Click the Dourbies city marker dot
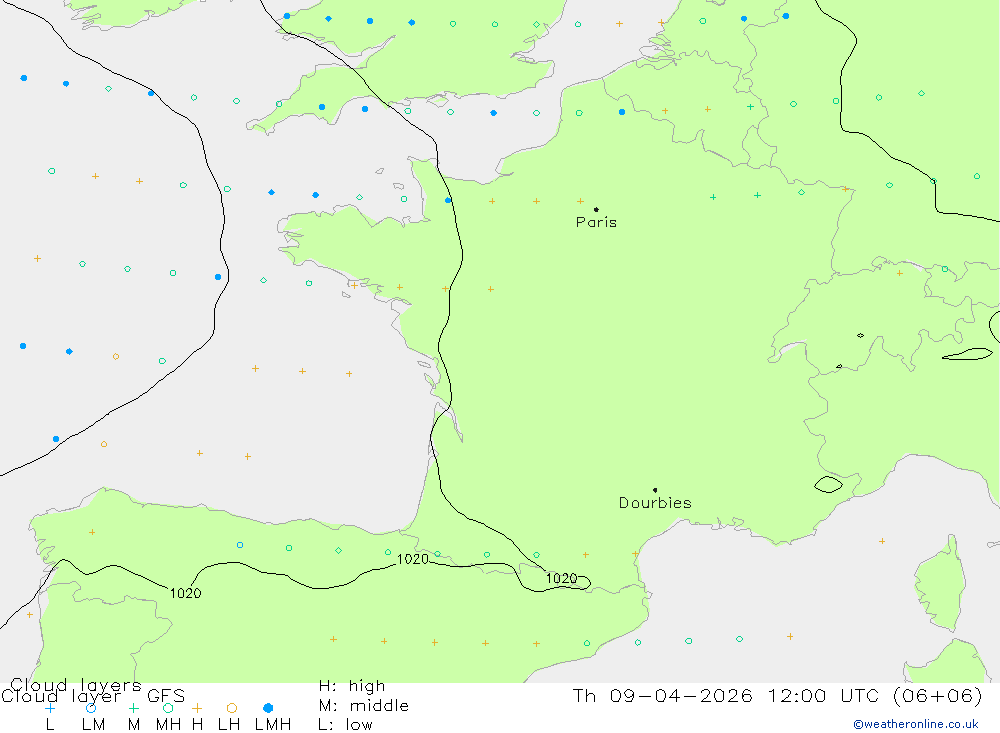The image size is (1000, 733). click(x=655, y=490)
